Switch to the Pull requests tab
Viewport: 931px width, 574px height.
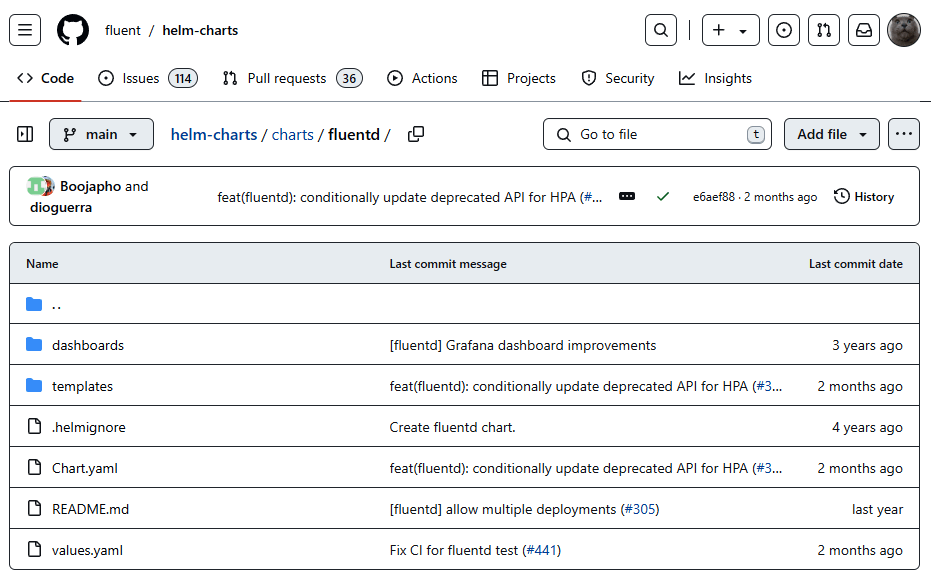pyautogui.click(x=292, y=78)
